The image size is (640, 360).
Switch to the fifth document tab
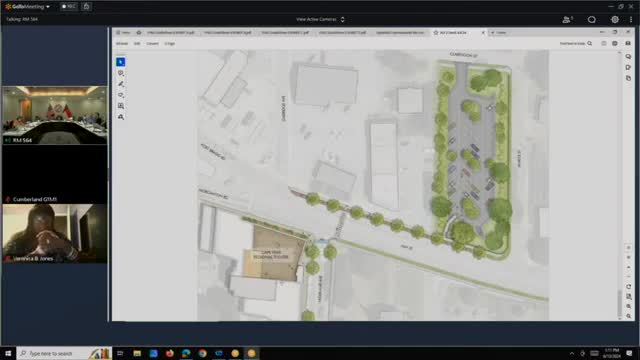click(x=400, y=32)
